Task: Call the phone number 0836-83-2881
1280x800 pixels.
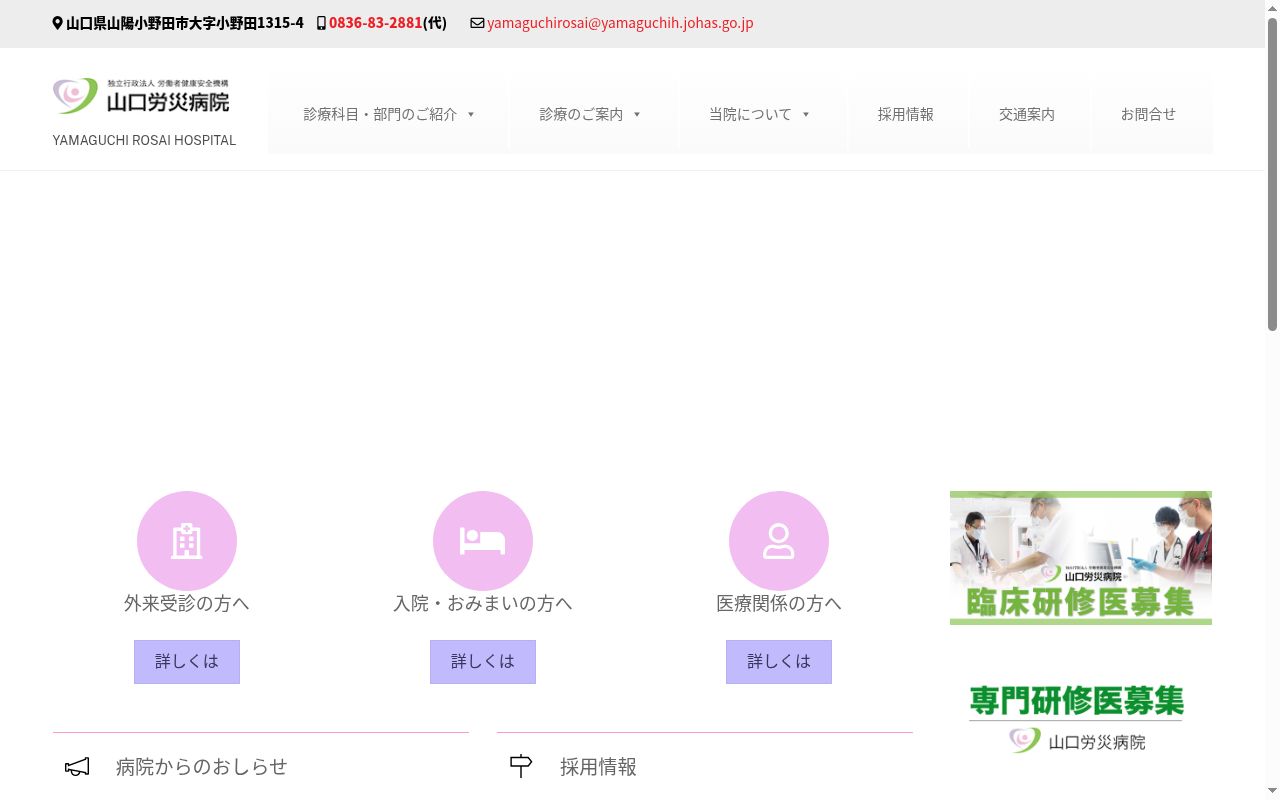Action: coord(376,23)
